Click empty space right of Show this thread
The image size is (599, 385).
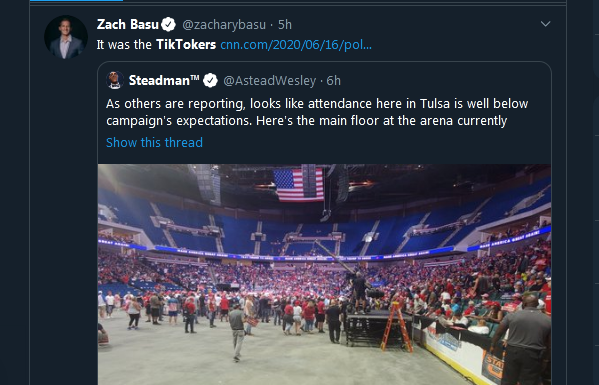coord(374,142)
